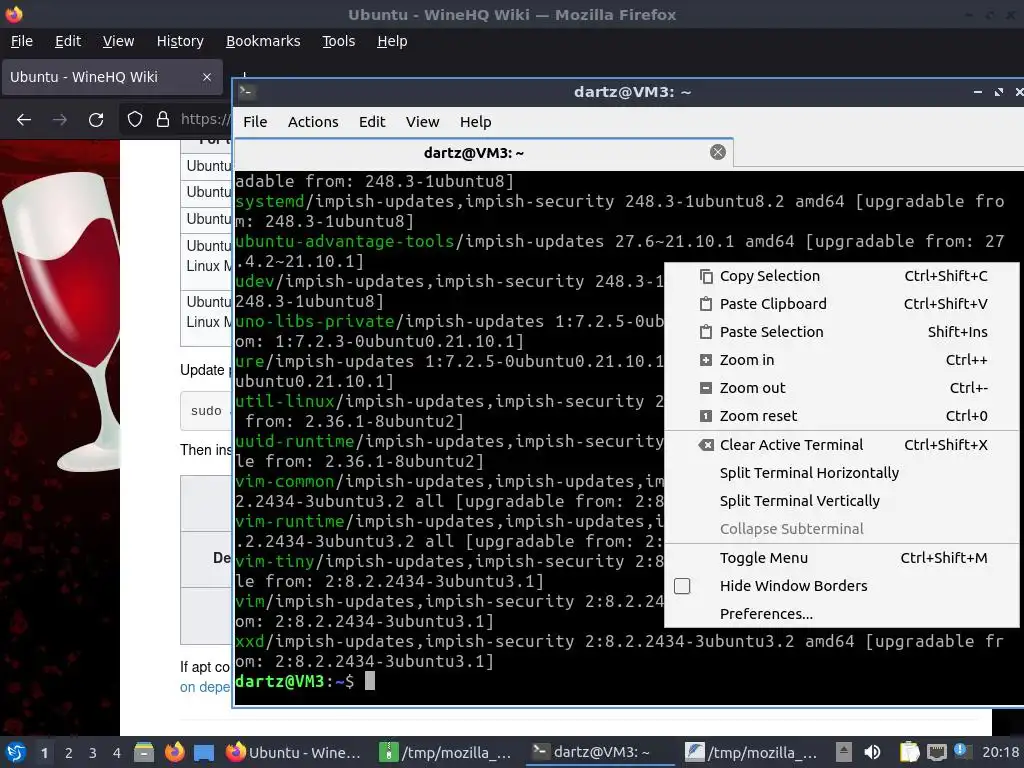
Task: Click the update notifier tray icon
Action: 960,751
